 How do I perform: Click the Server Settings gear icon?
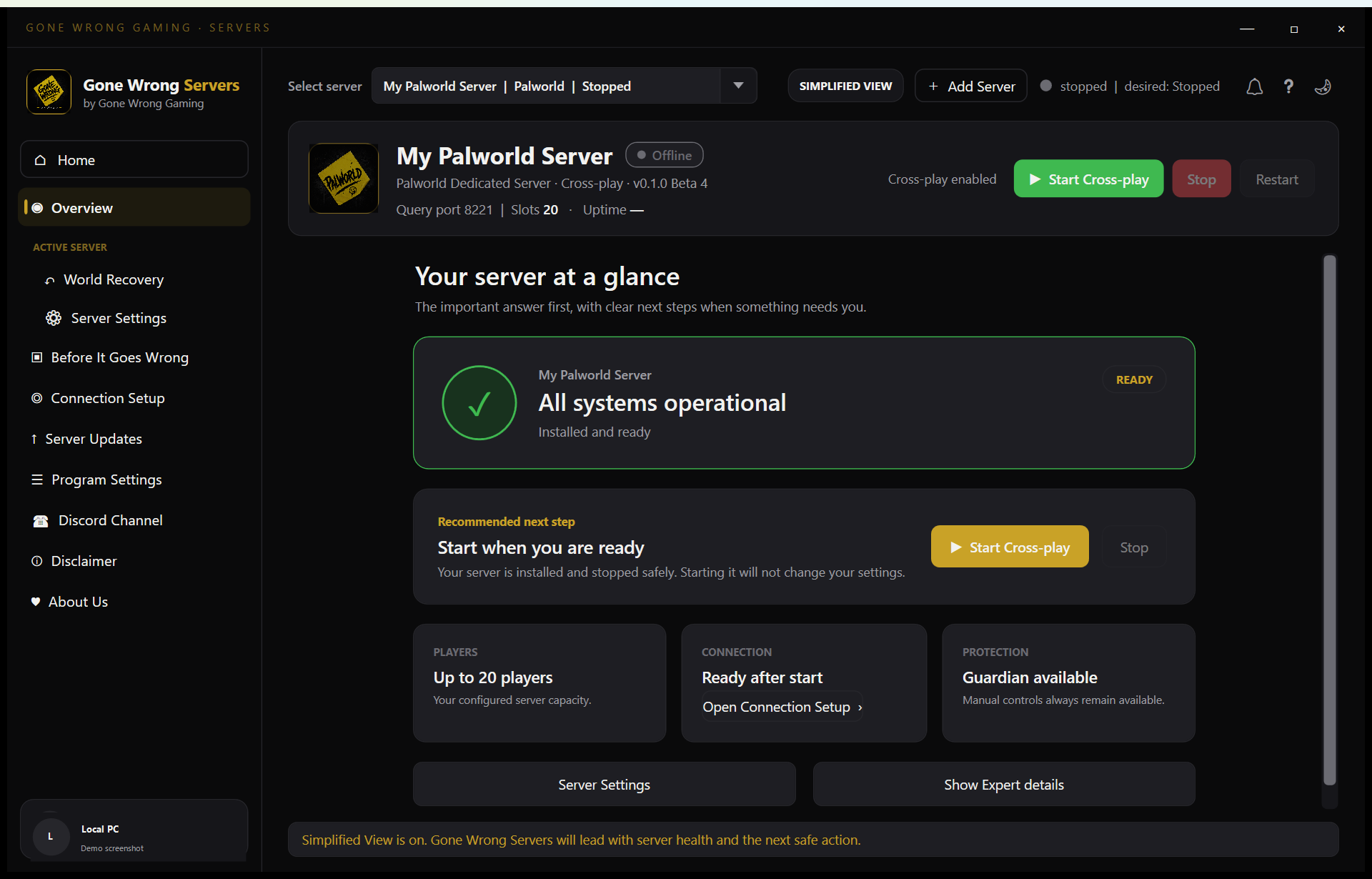(54, 318)
